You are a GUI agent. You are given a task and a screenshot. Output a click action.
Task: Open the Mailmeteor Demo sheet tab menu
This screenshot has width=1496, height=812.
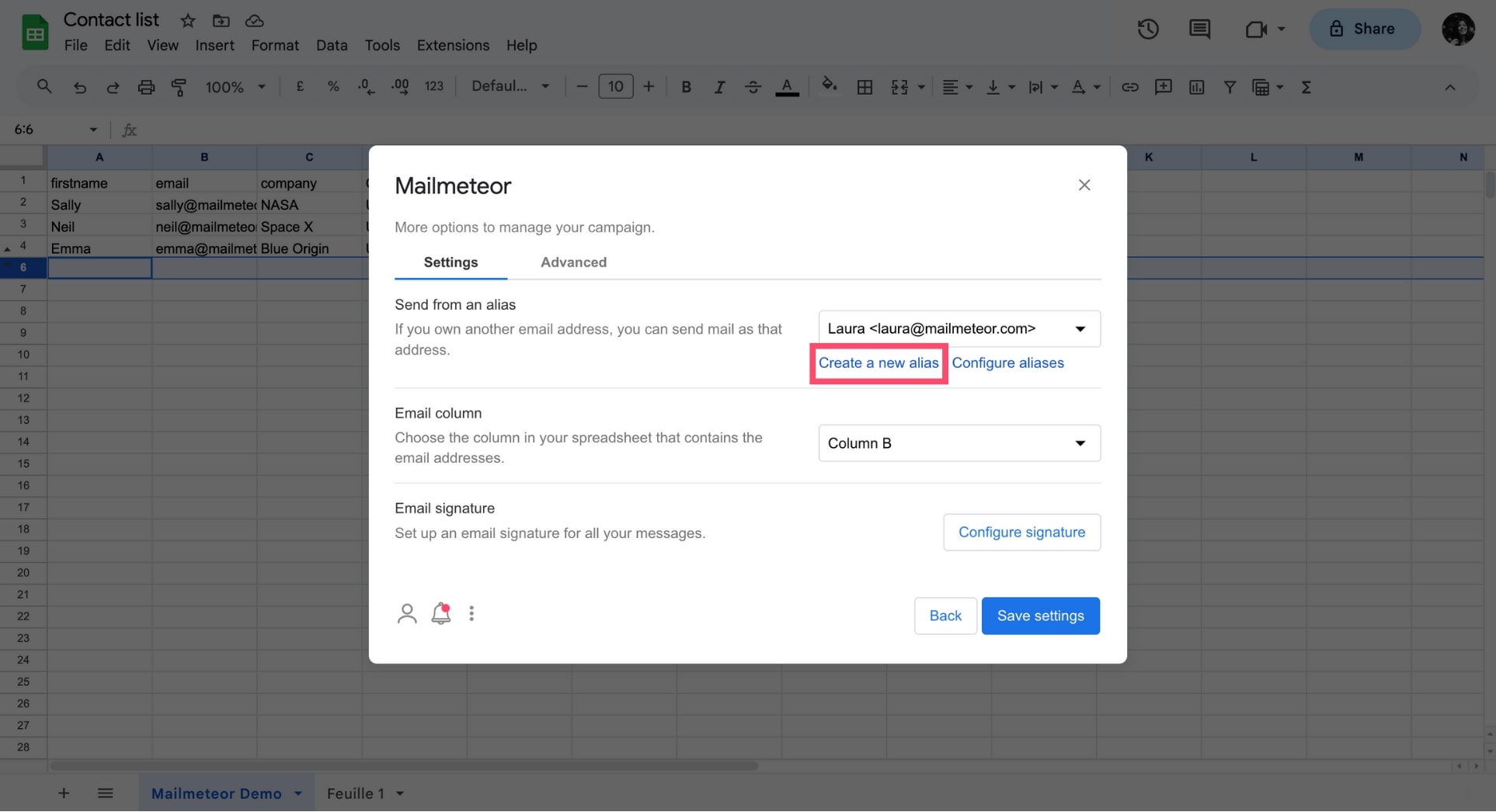pos(298,793)
